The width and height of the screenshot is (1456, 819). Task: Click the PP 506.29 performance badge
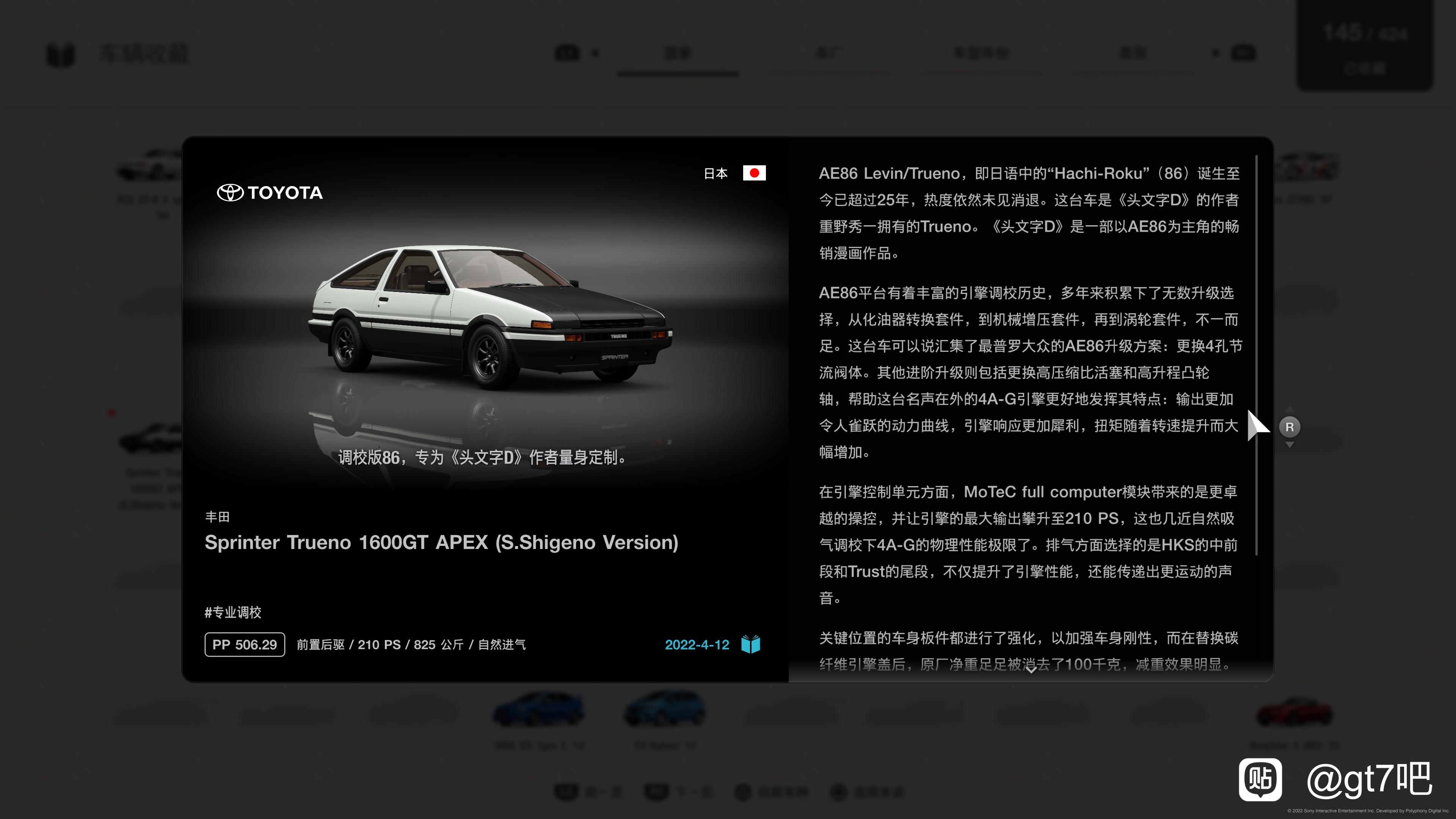(x=245, y=645)
